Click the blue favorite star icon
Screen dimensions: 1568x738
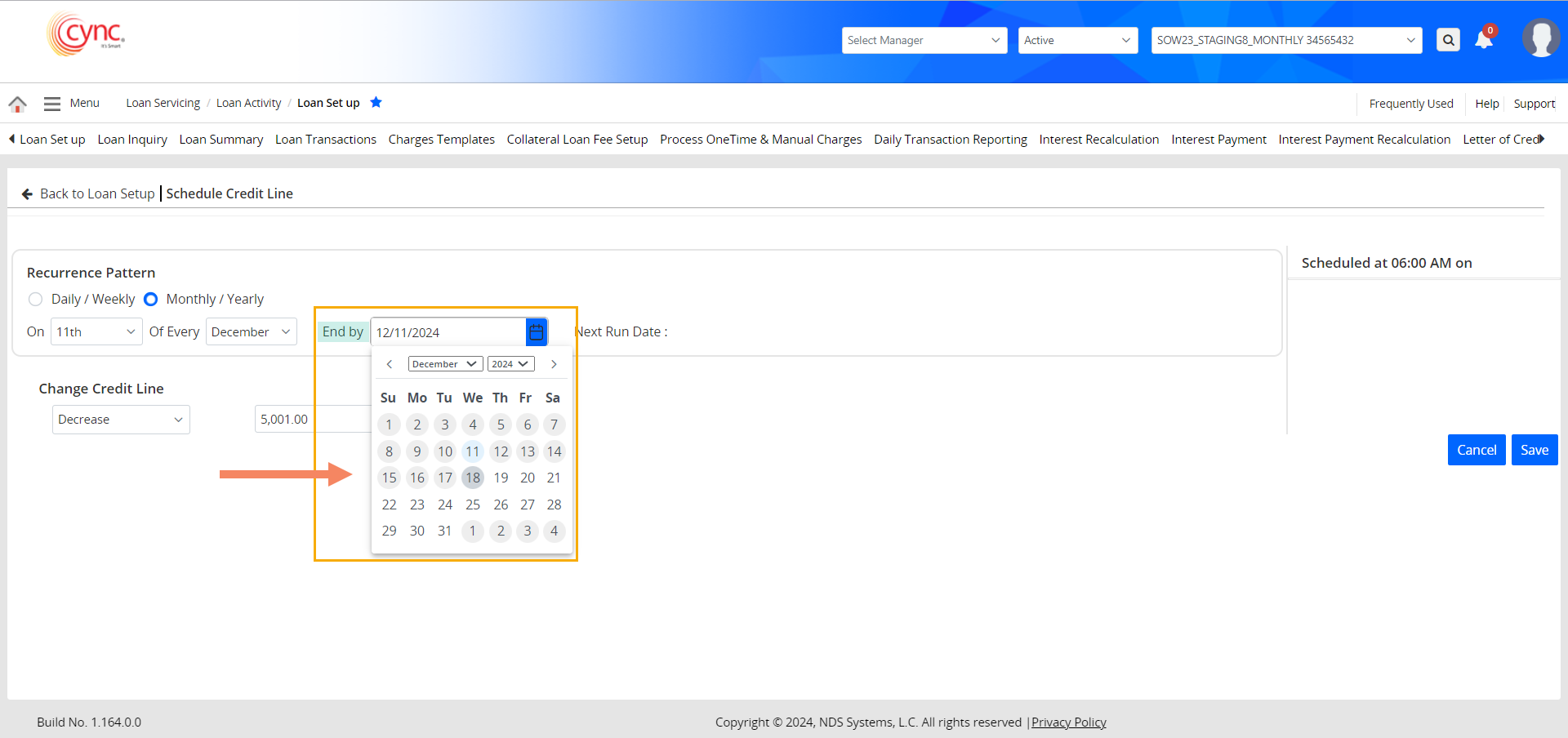point(376,102)
